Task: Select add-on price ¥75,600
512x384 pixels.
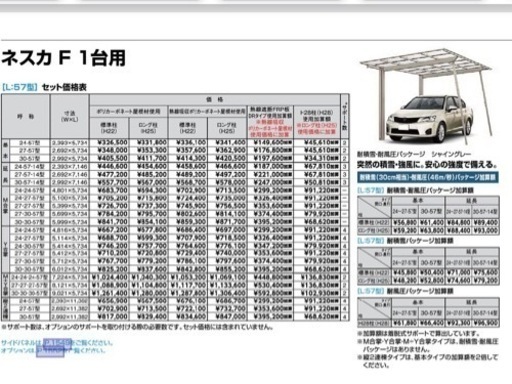Action: point(486,273)
